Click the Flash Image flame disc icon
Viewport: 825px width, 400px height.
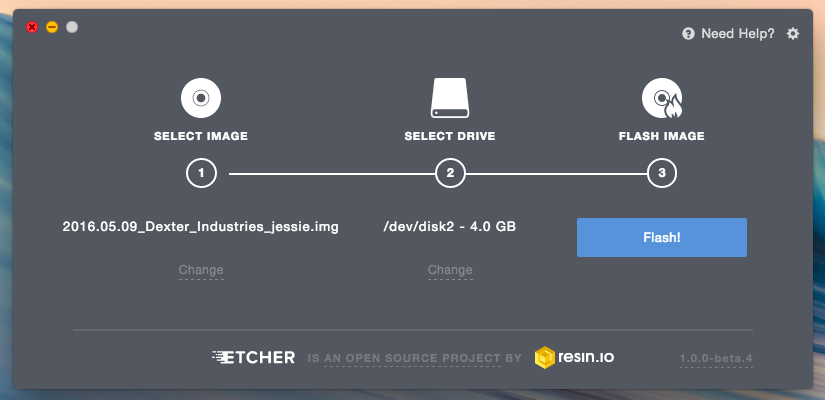point(662,98)
